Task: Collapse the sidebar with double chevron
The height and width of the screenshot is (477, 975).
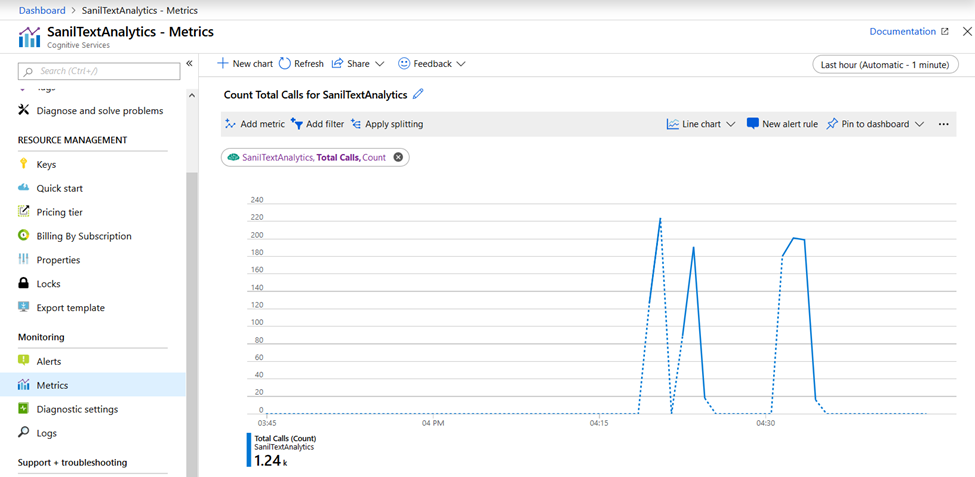Action: coord(189,63)
